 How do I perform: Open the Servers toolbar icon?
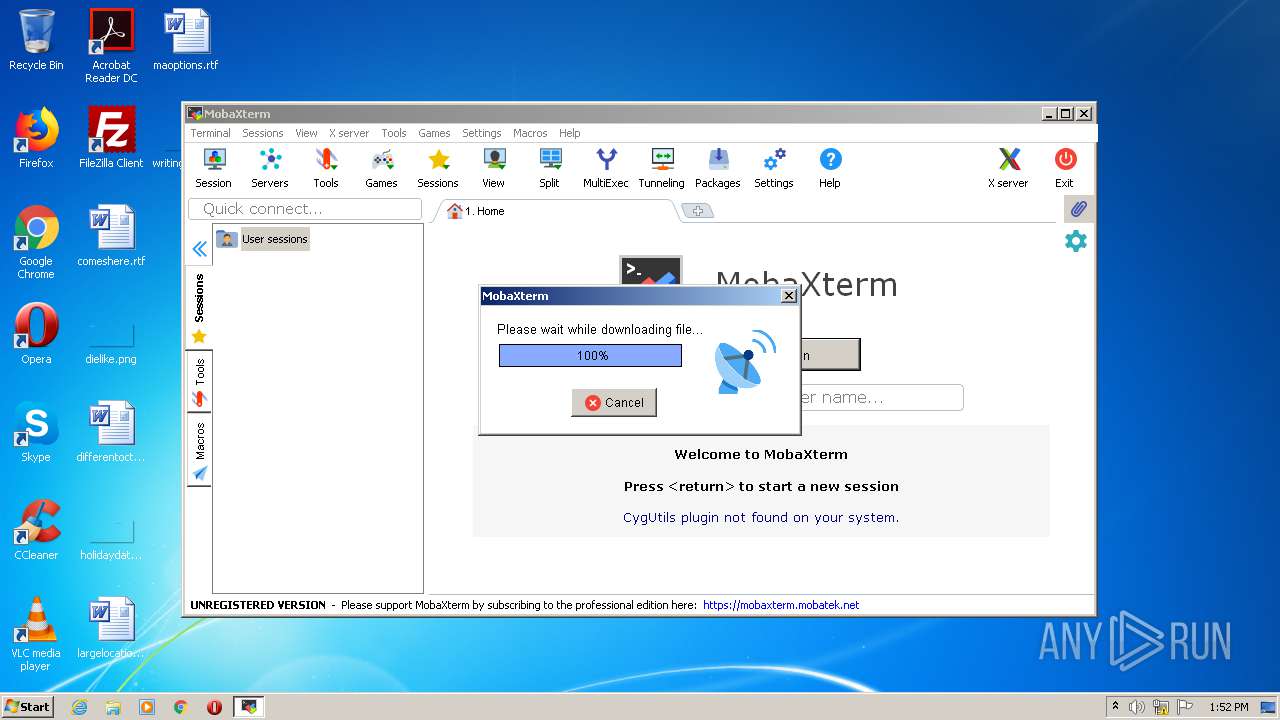pos(270,168)
